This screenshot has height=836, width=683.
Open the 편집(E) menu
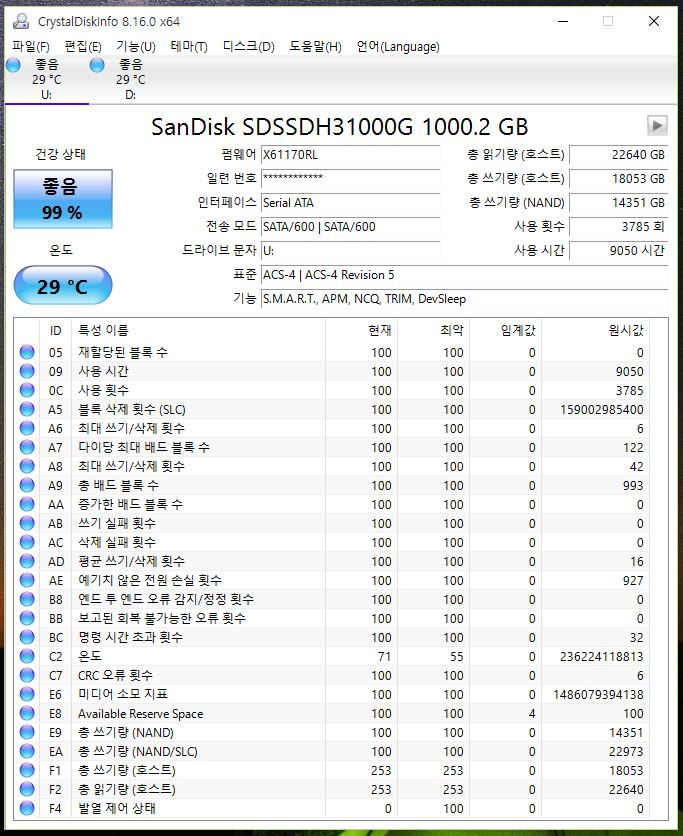83,46
